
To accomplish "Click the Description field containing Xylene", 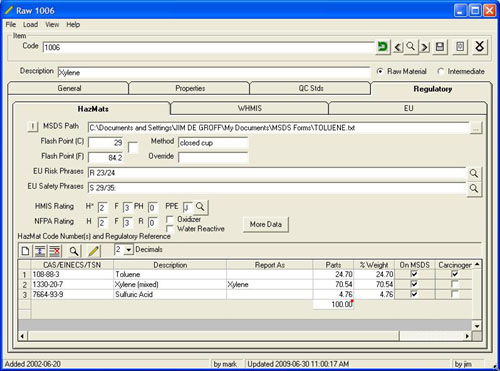I will (214, 73).
